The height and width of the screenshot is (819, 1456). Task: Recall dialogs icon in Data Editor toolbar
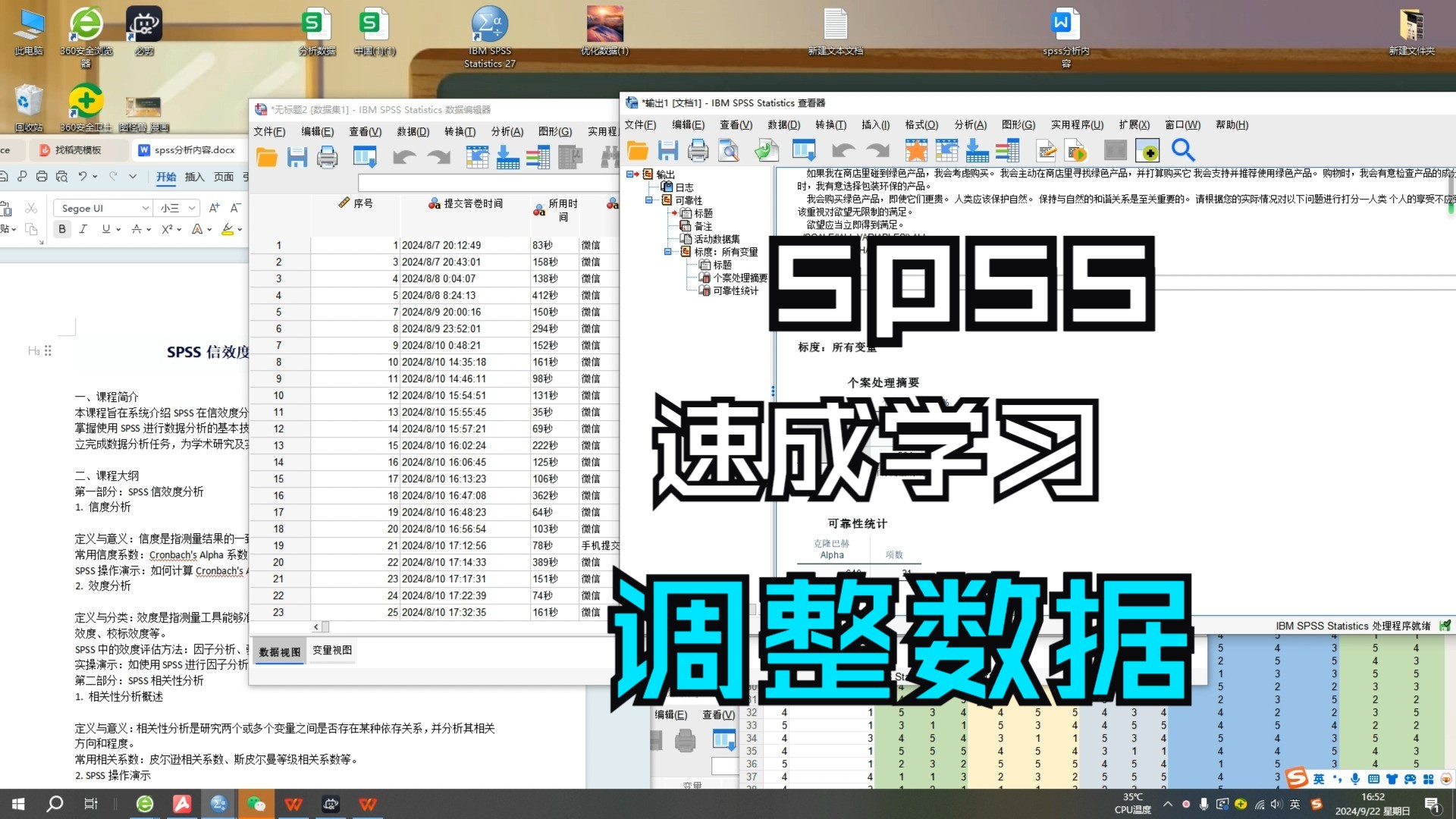pos(365,158)
